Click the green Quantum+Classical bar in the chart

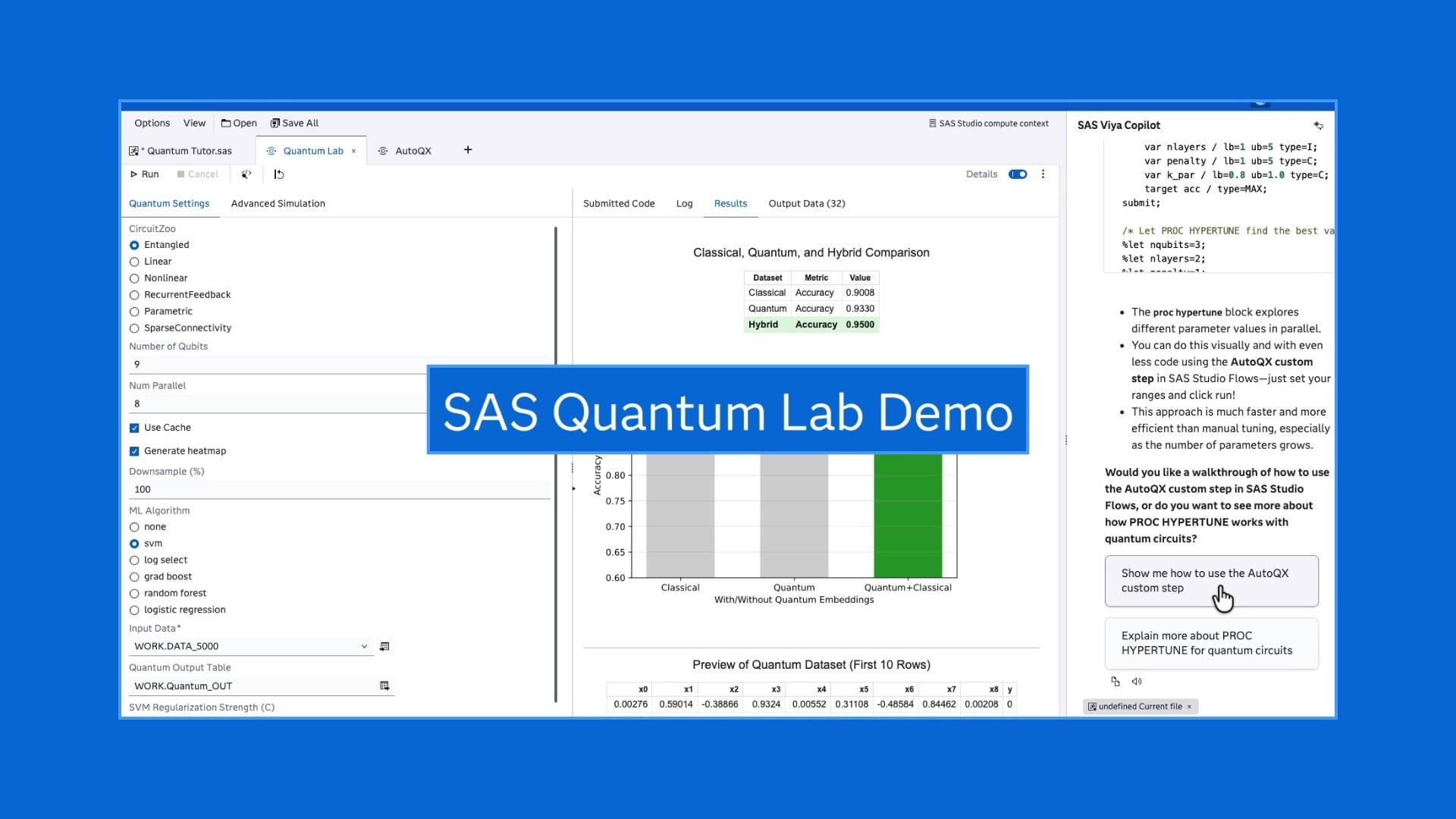click(x=908, y=516)
